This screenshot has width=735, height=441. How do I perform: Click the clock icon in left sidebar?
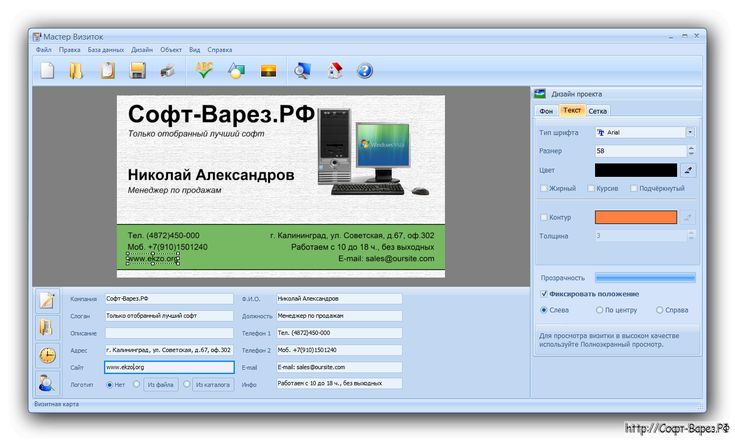pyautogui.click(x=47, y=356)
